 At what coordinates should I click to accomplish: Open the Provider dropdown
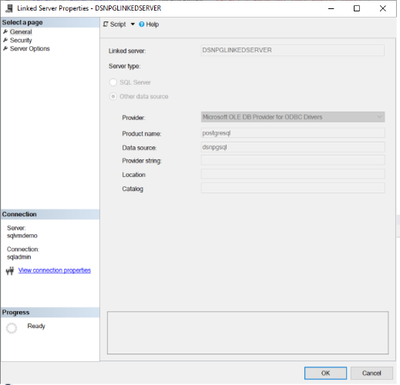(293, 117)
